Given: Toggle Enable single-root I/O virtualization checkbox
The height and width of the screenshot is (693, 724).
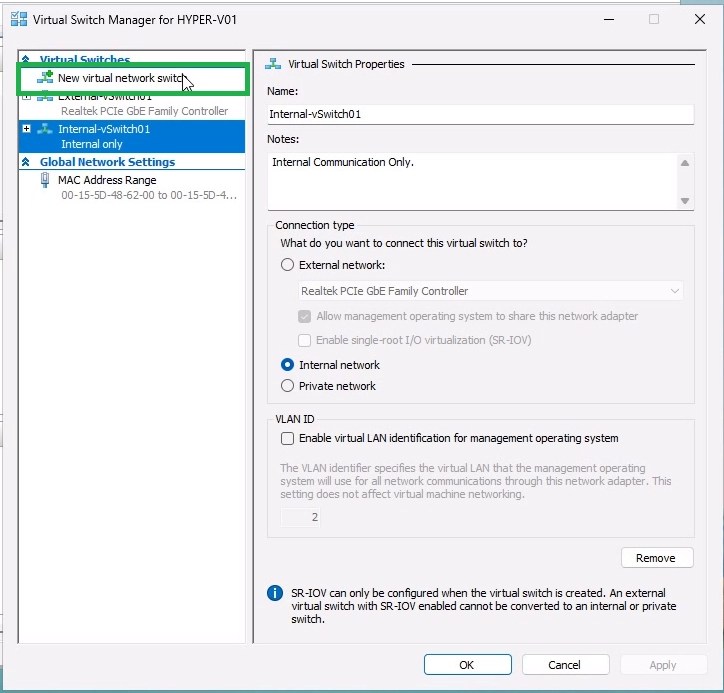Looking at the screenshot, I should pyautogui.click(x=304, y=340).
